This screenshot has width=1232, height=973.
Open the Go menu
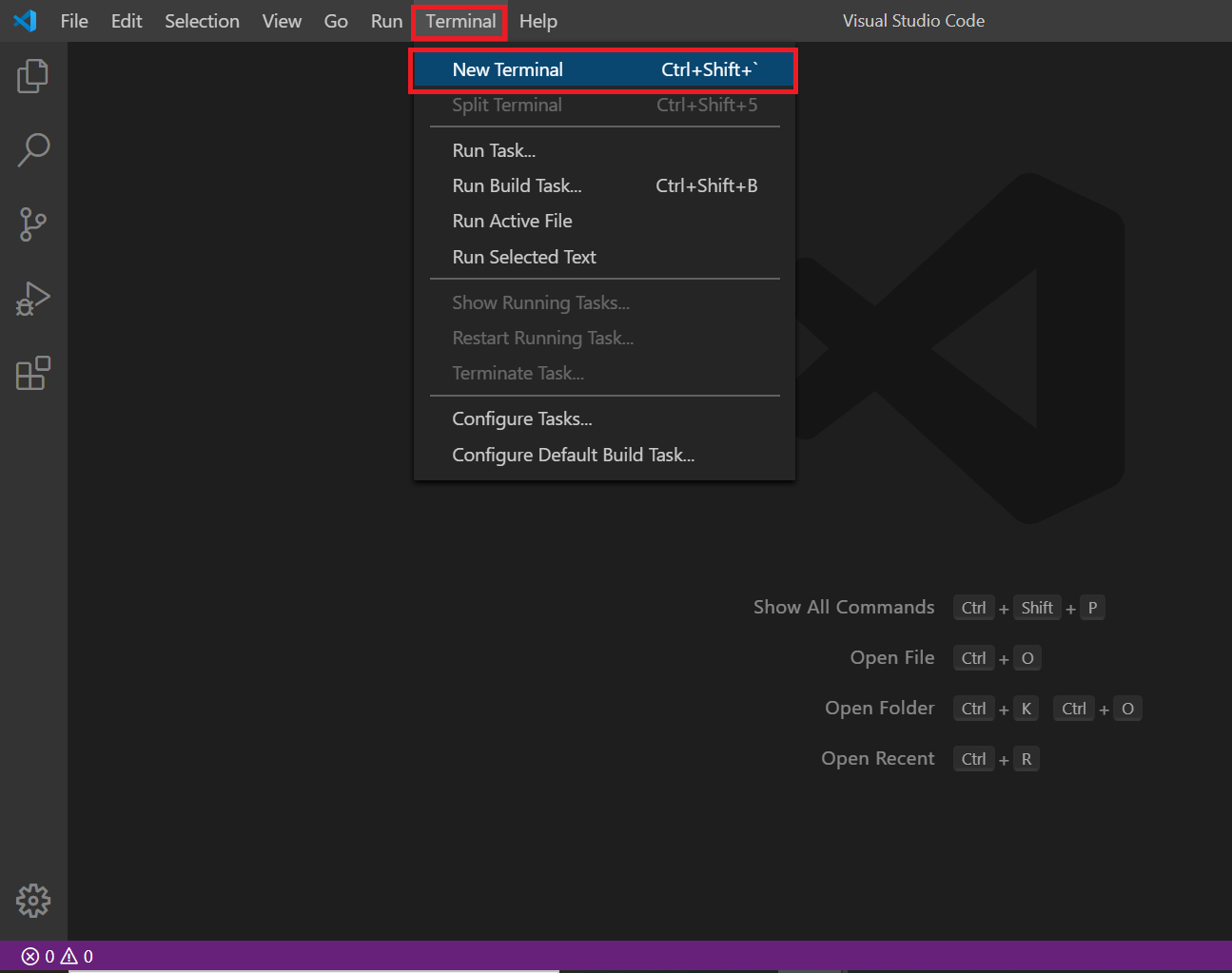tap(335, 20)
